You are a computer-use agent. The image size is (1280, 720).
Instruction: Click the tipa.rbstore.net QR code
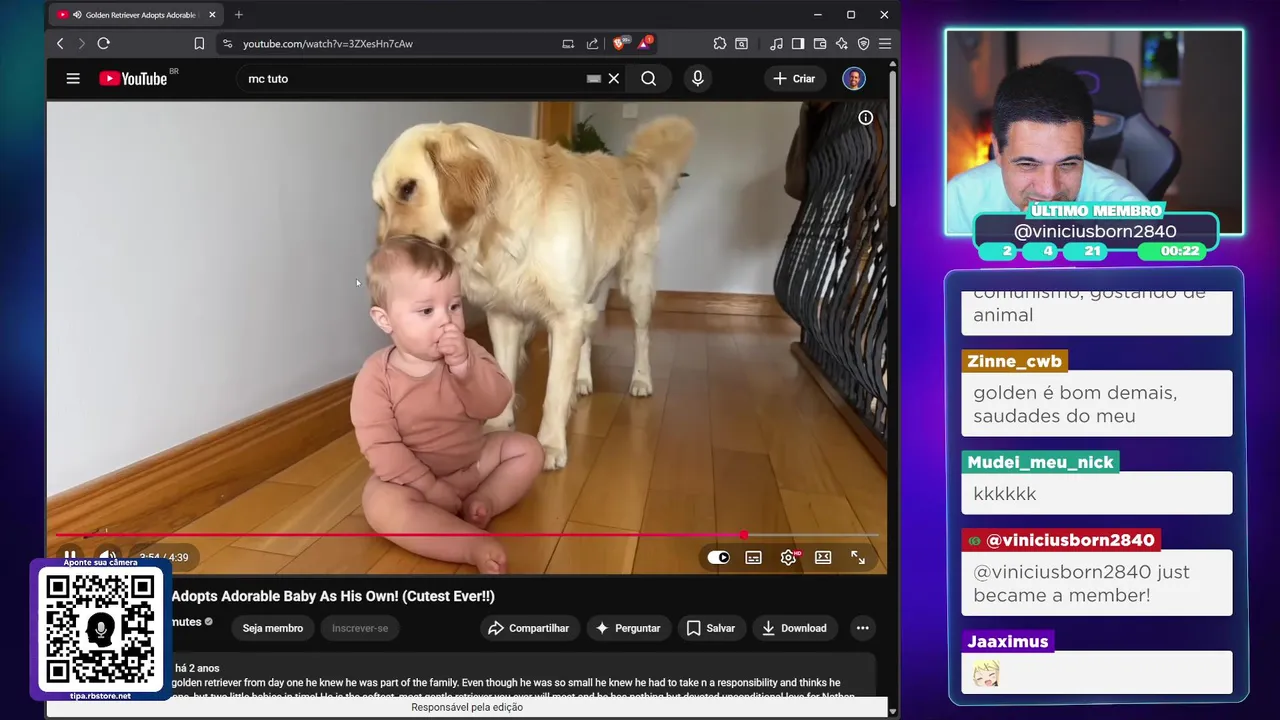click(100, 628)
